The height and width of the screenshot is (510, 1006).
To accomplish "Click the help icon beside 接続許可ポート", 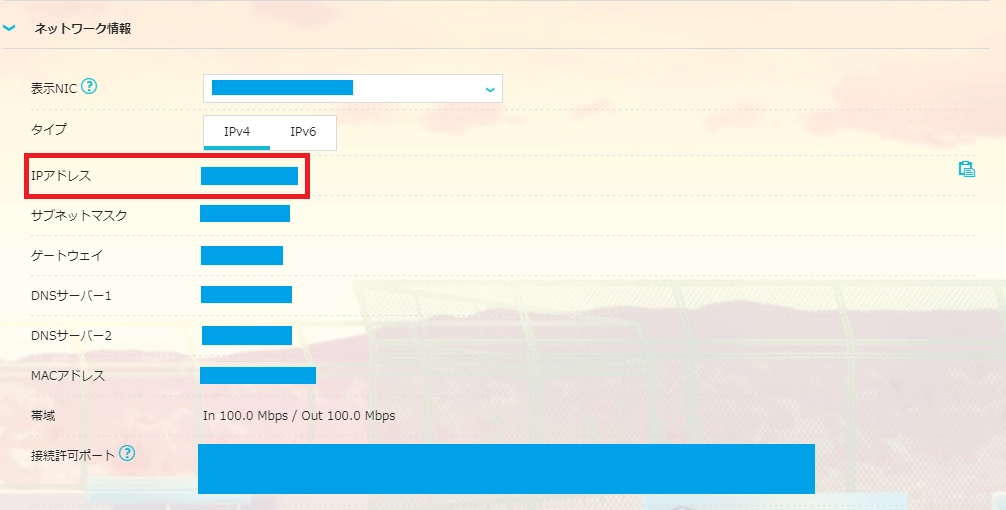I will (x=127, y=454).
